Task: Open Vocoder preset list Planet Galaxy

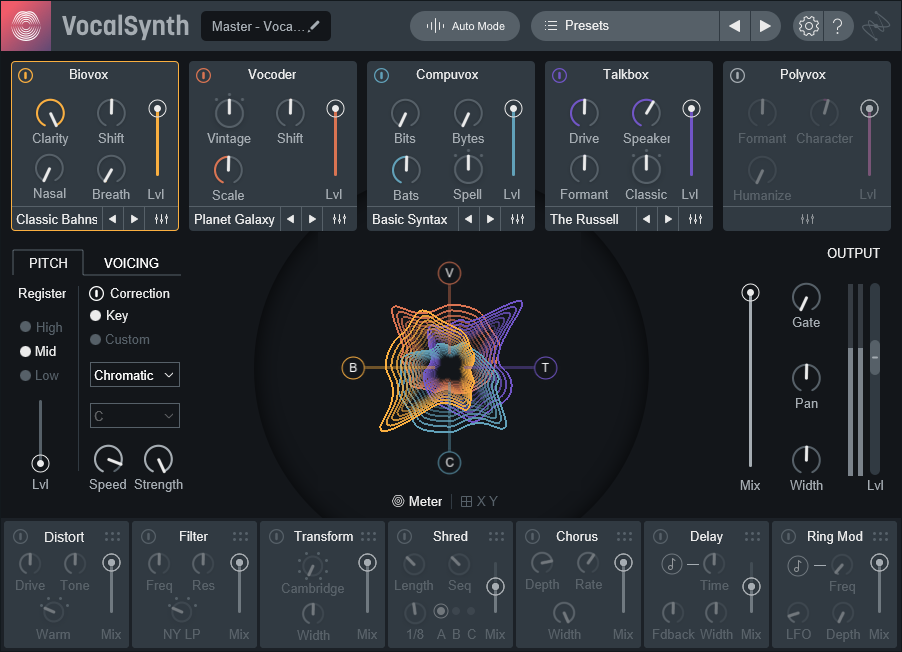Action: tap(234, 219)
